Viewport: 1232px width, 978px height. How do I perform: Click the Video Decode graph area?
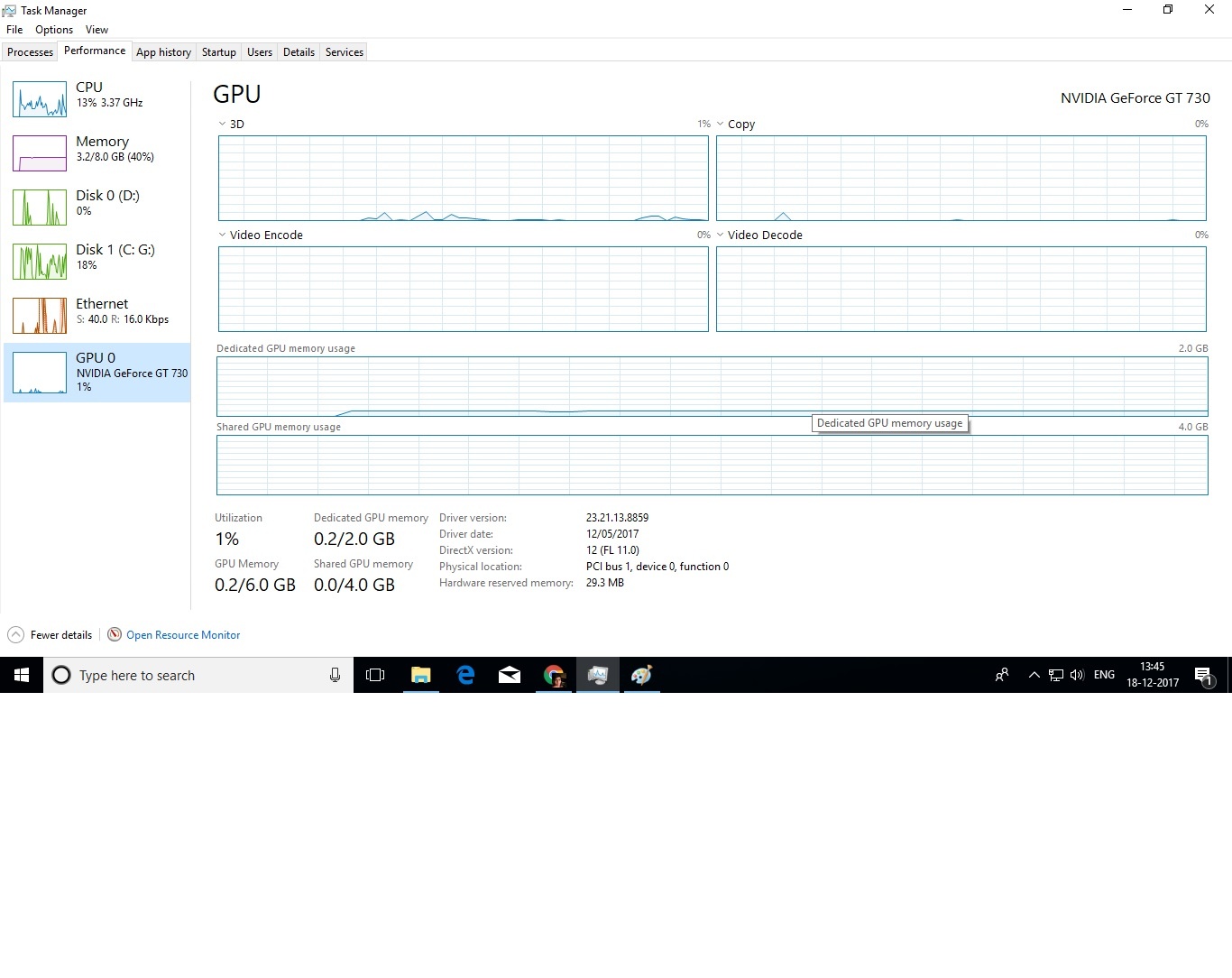click(961, 289)
